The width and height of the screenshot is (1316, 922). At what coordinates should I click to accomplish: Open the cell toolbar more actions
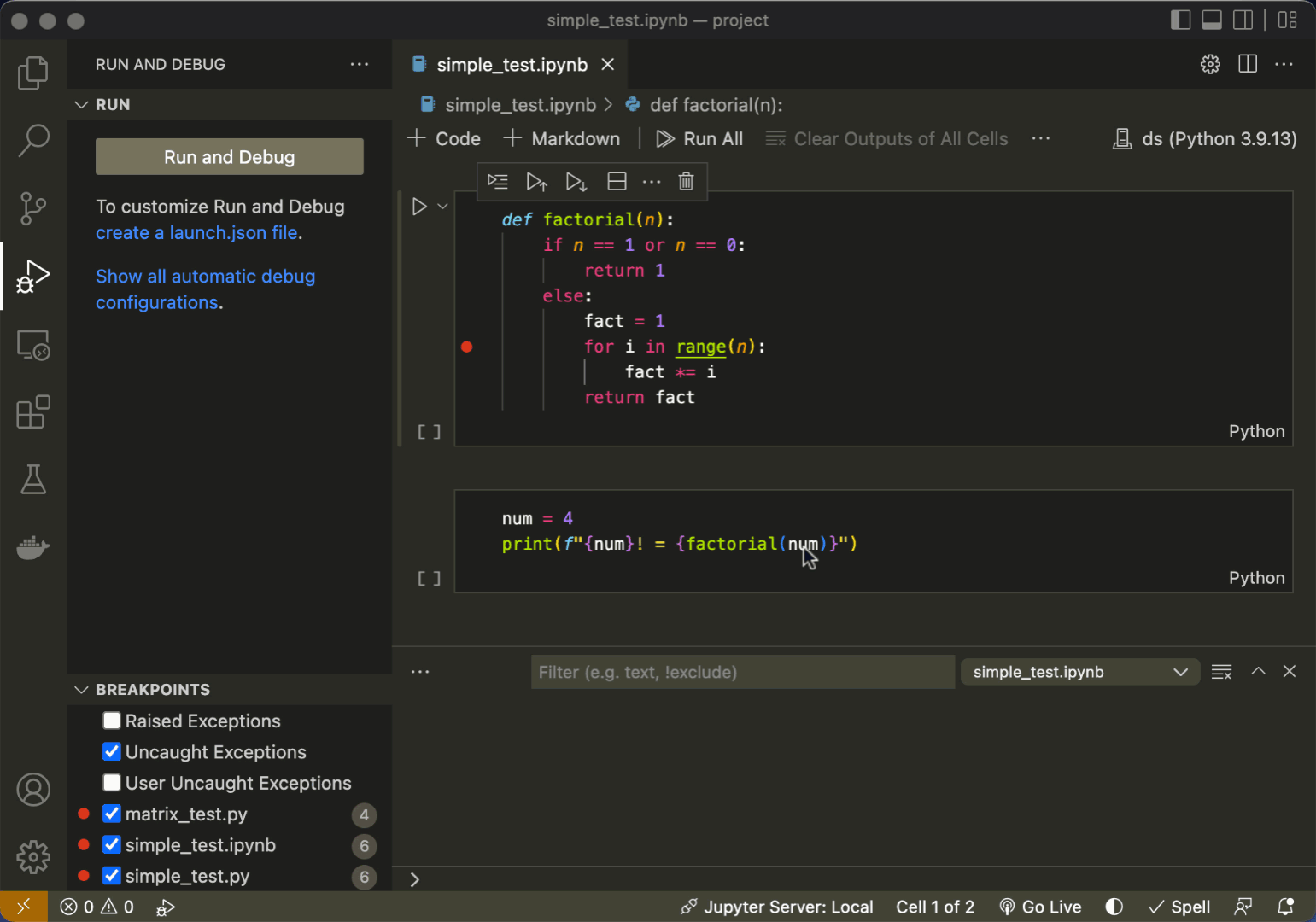click(652, 181)
